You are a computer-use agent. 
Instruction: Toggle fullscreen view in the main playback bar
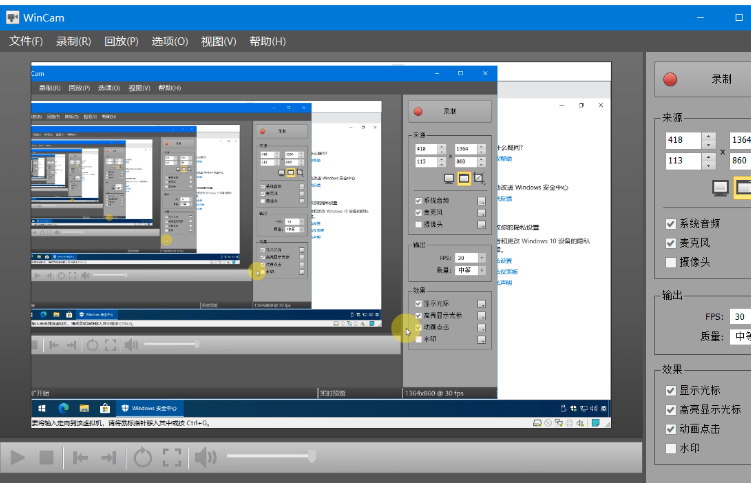(171, 458)
